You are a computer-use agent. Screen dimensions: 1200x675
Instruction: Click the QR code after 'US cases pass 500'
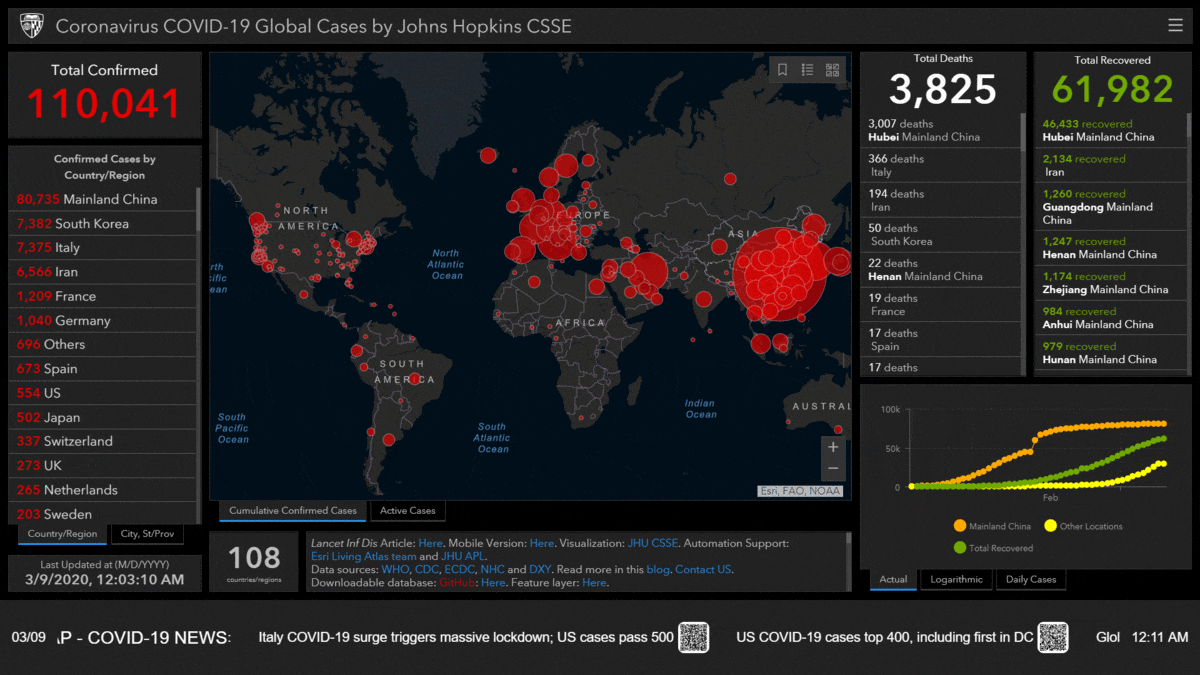(694, 637)
